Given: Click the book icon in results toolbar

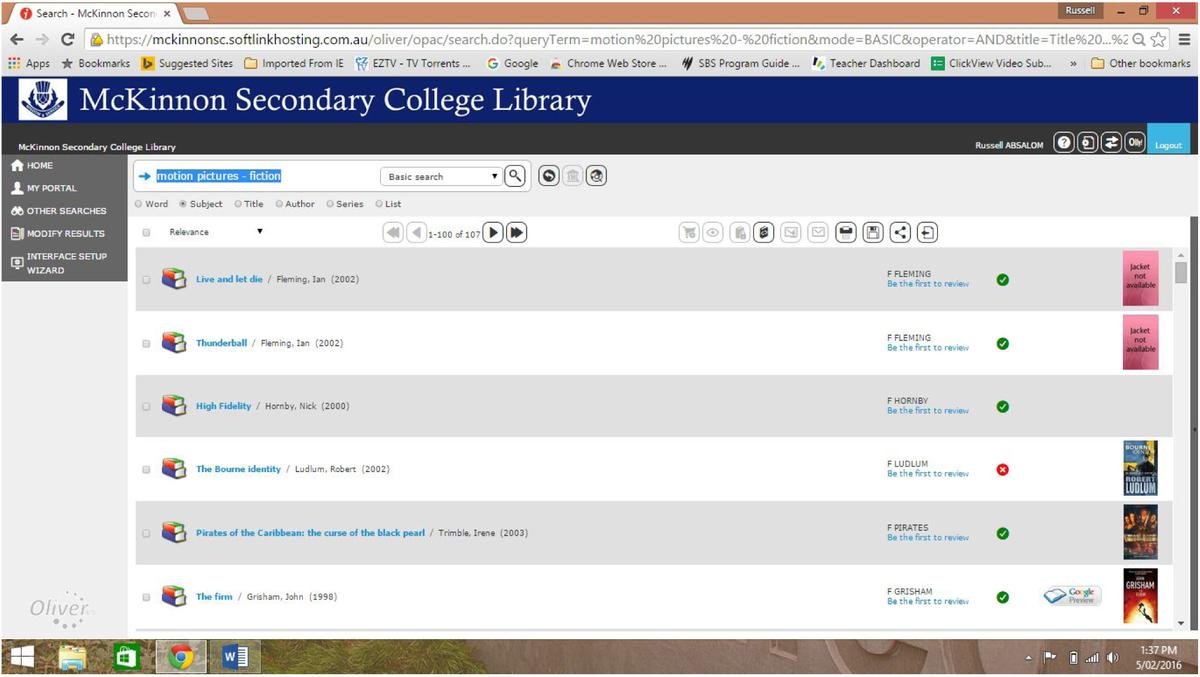Looking at the screenshot, I should [763, 233].
